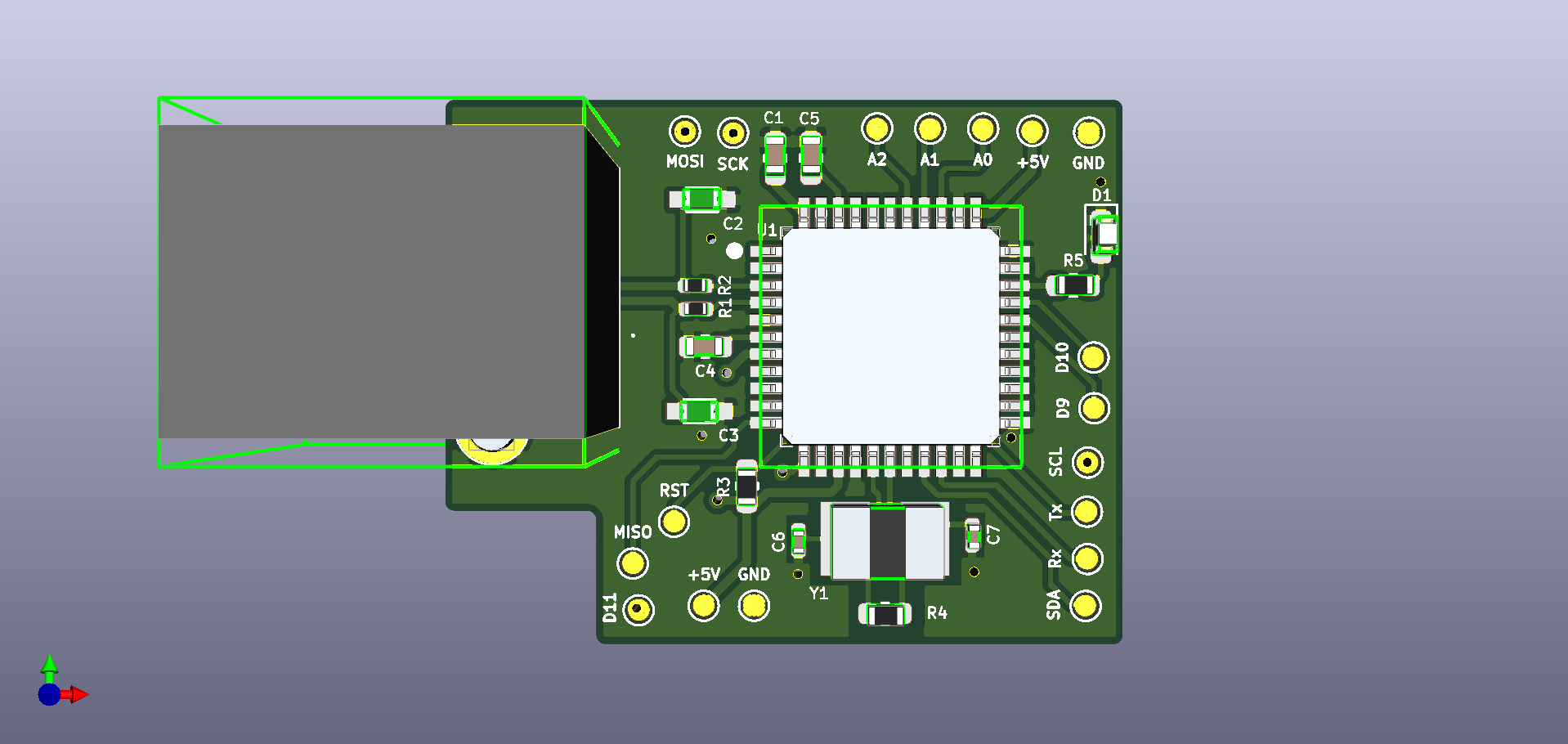The width and height of the screenshot is (1568, 744).
Task: Select the D11 pin pad
Action: pyautogui.click(x=637, y=607)
